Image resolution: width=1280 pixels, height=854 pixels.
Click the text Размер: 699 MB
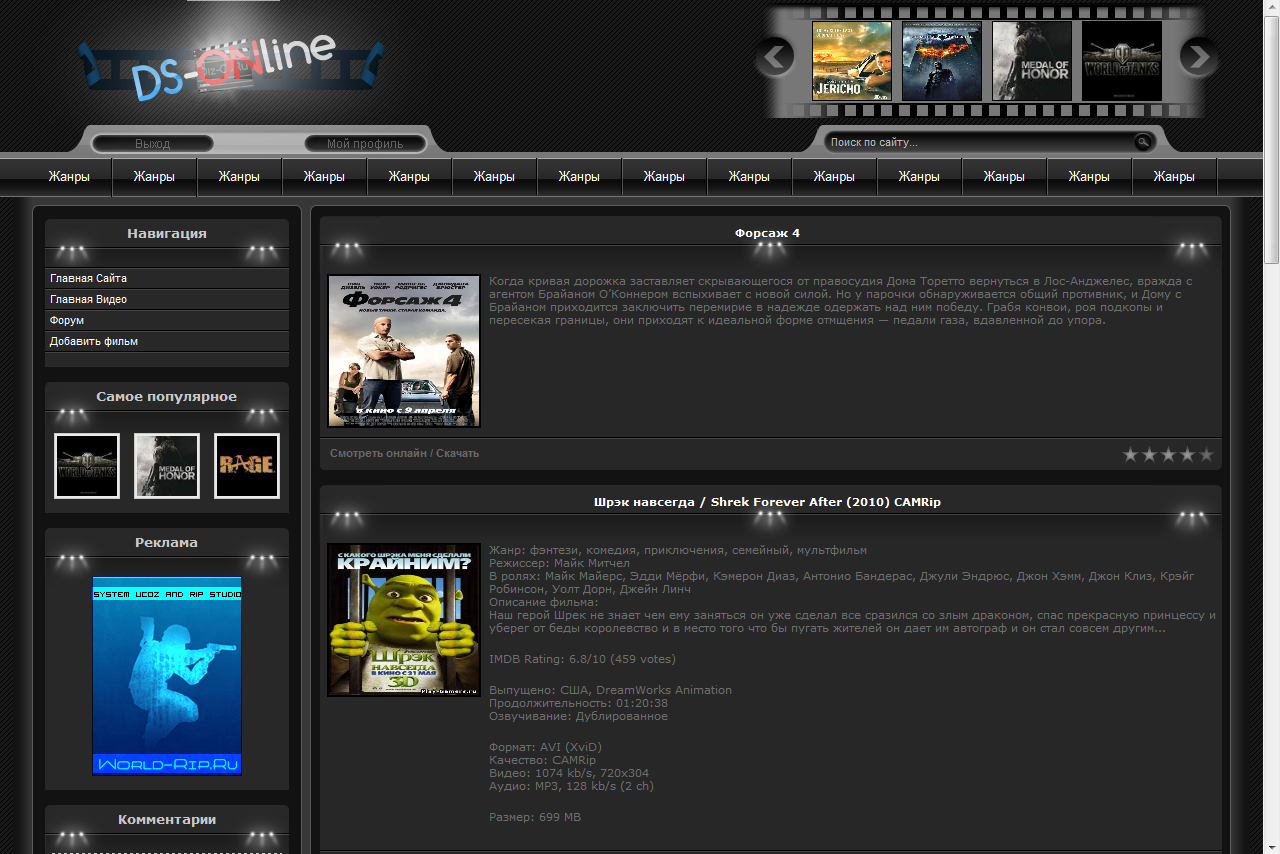coord(535,817)
